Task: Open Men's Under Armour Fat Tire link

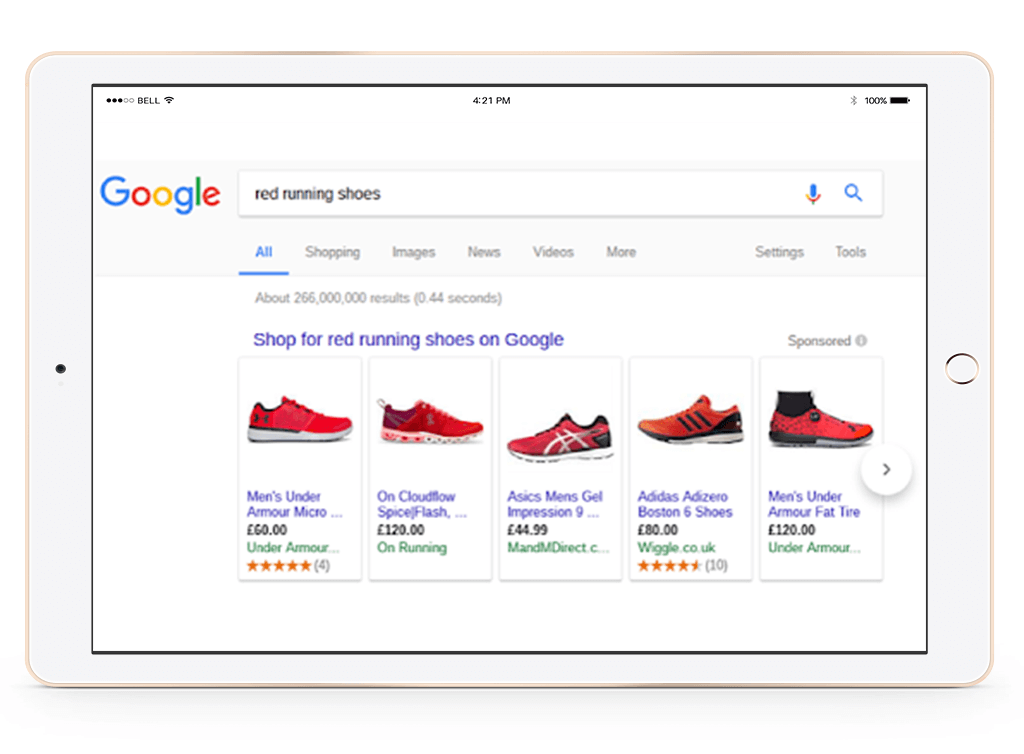Action: [814, 504]
